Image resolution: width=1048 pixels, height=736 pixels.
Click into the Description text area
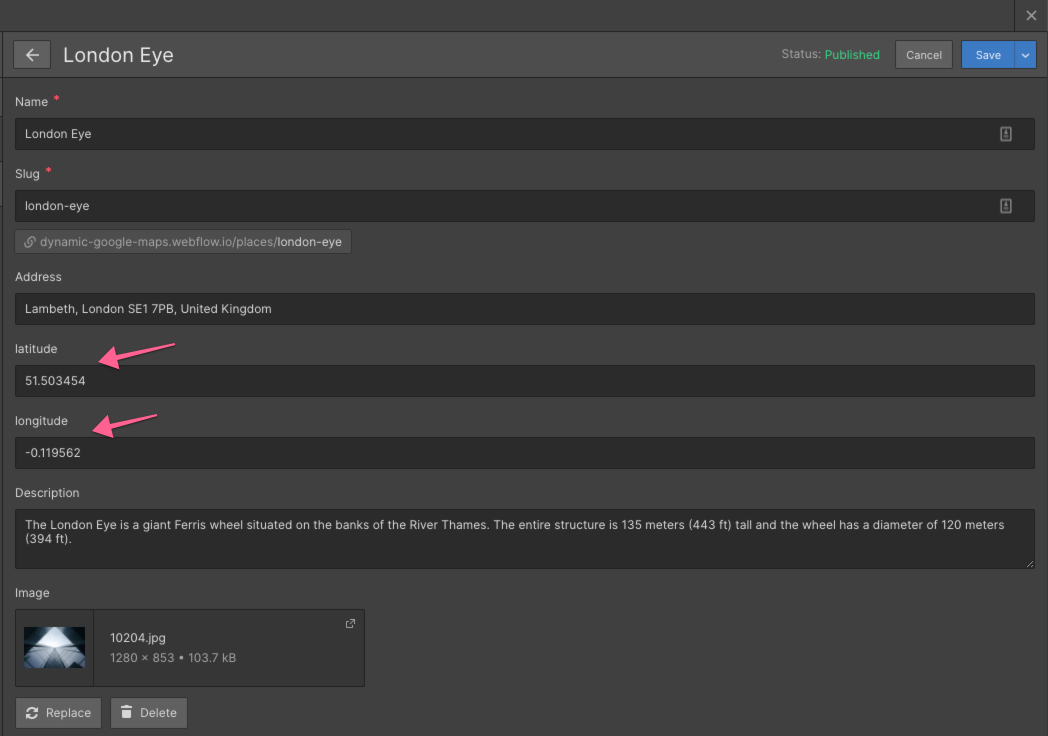525,539
